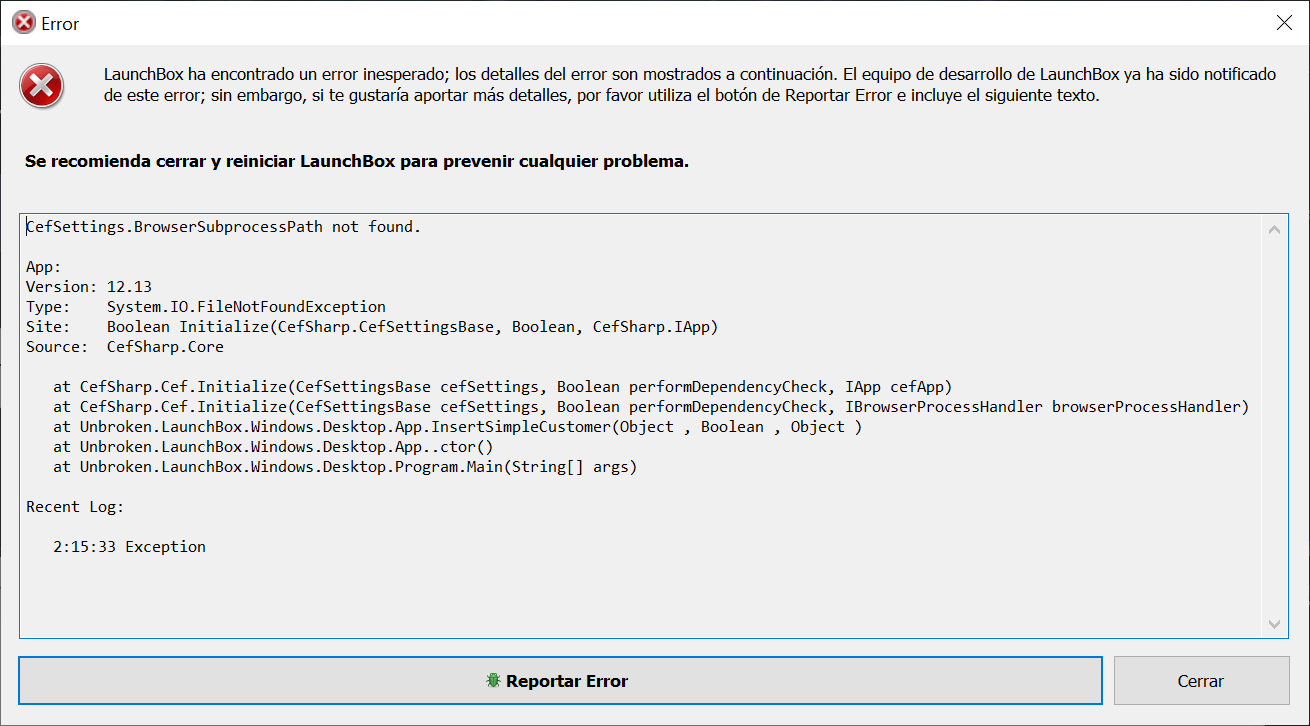Click the green bug icon

pyautogui.click(x=493, y=681)
